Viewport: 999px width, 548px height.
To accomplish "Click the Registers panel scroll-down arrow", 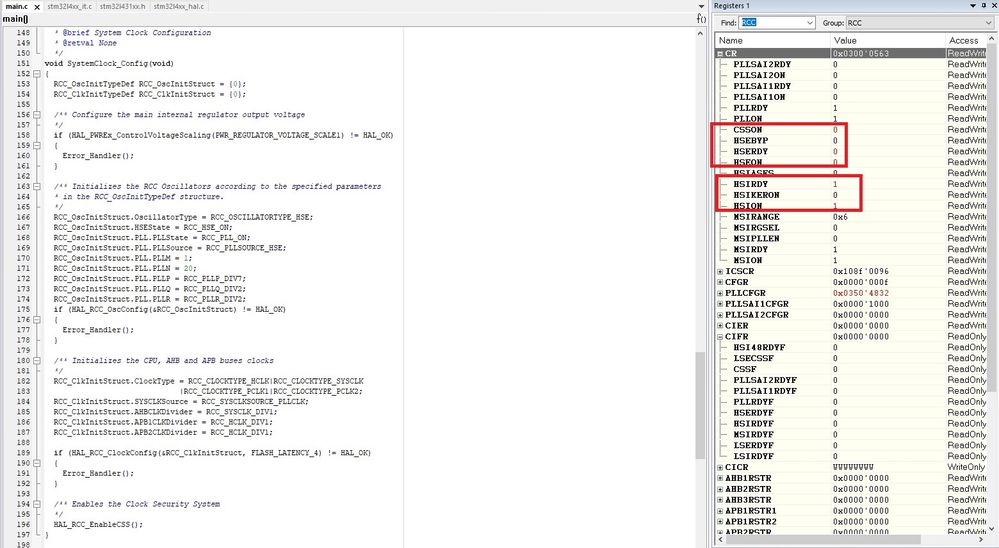I will (x=992, y=529).
